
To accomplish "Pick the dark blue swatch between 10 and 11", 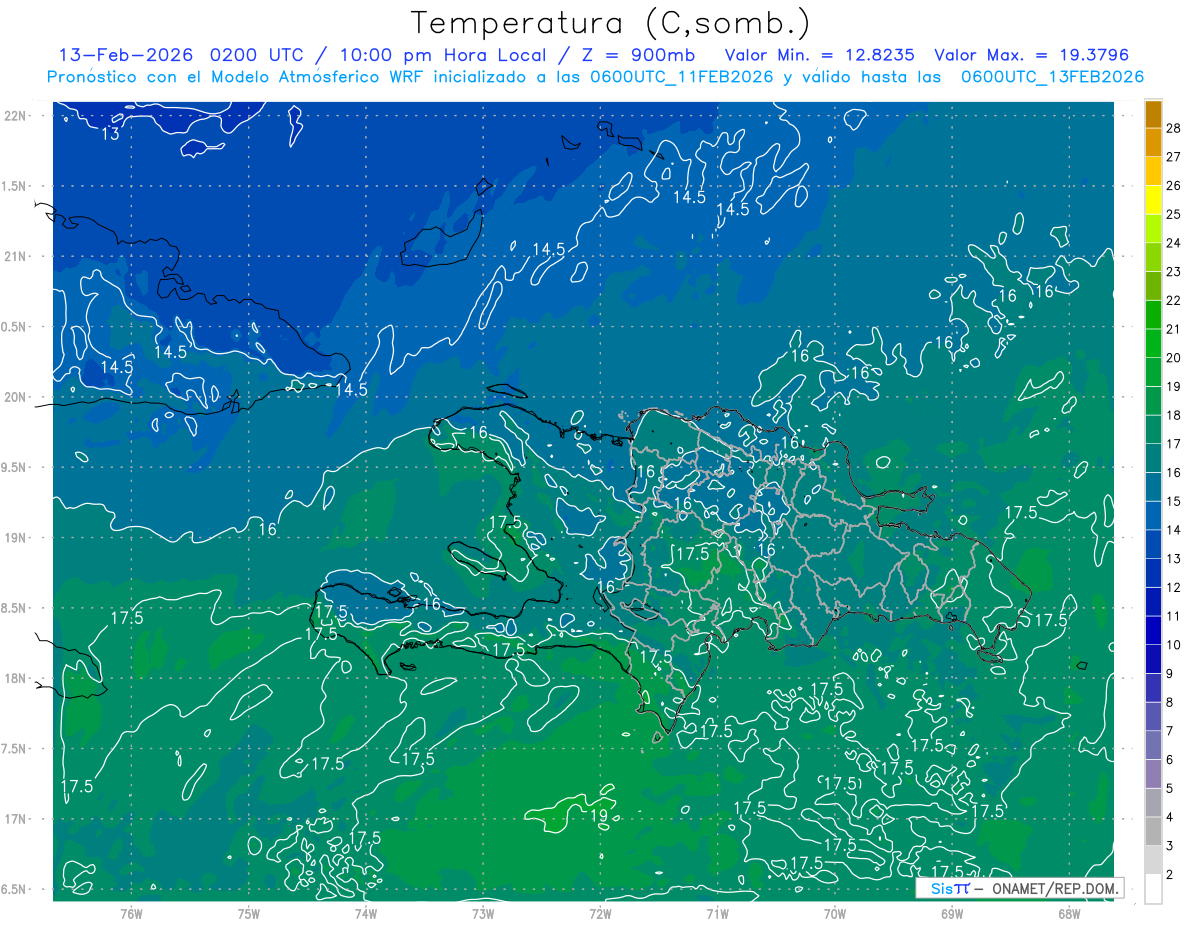I will (1153, 631).
